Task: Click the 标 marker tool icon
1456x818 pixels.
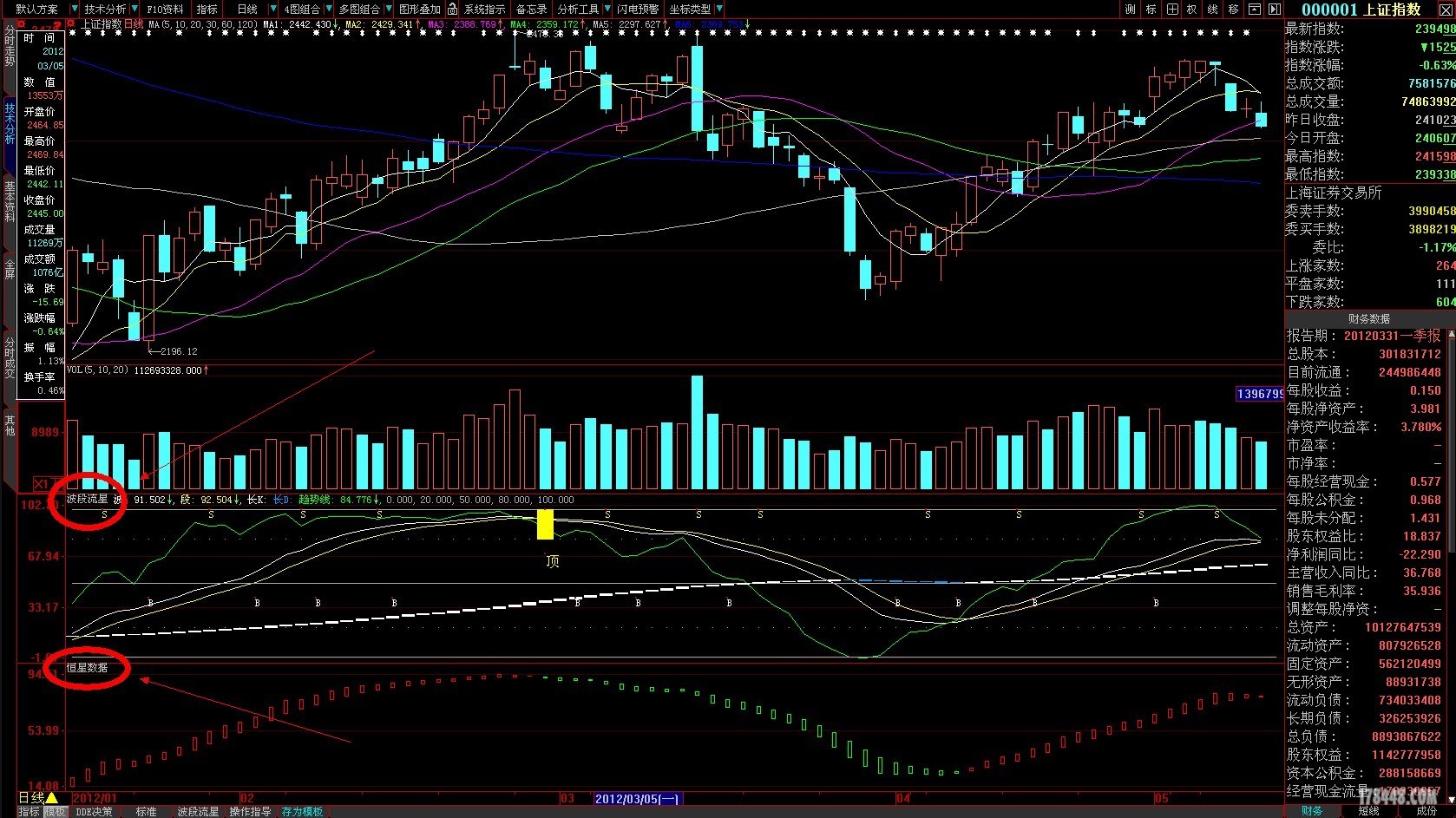Action: pyautogui.click(x=1151, y=9)
